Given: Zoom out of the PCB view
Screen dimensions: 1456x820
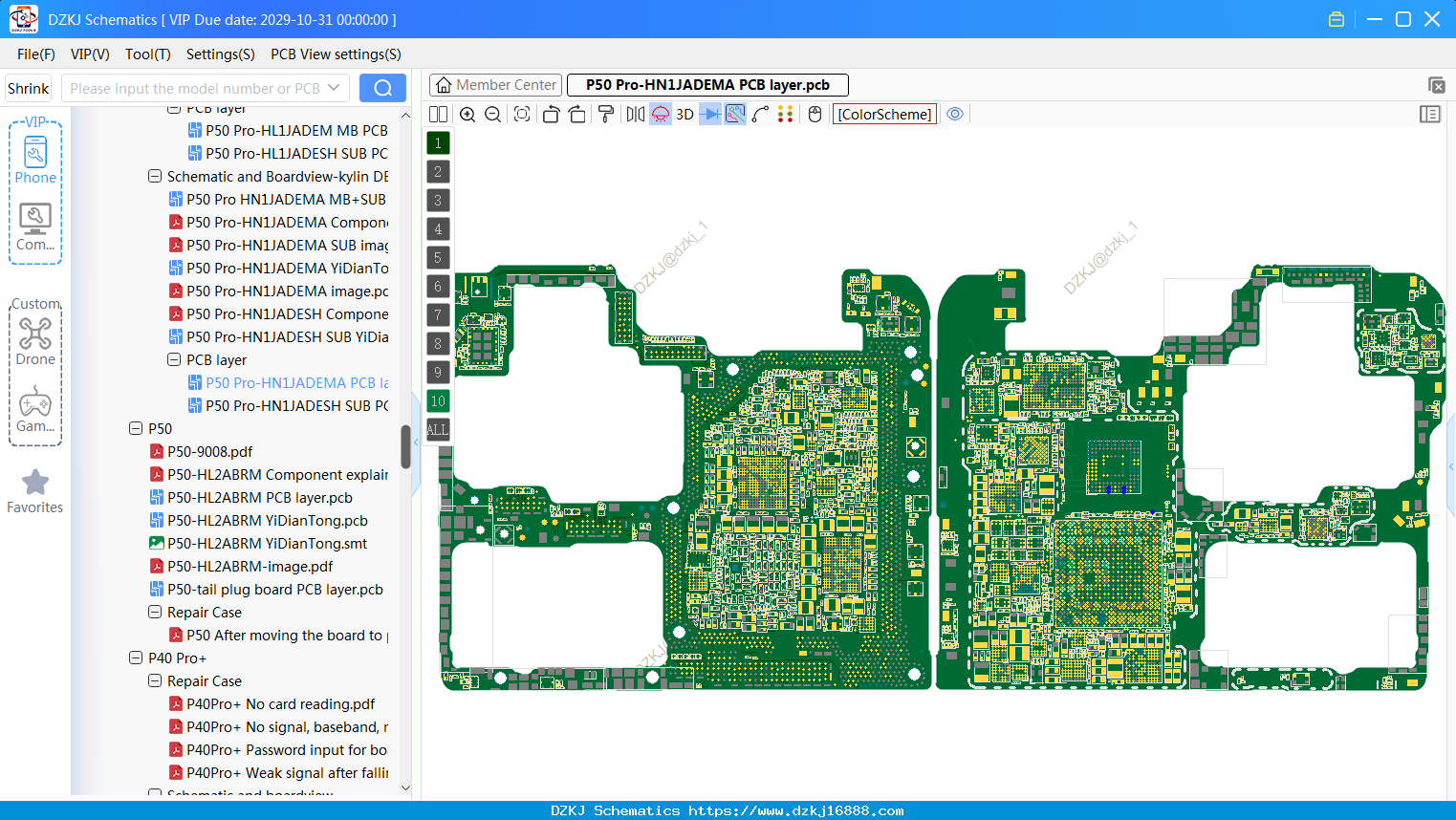Looking at the screenshot, I should pyautogui.click(x=493, y=114).
